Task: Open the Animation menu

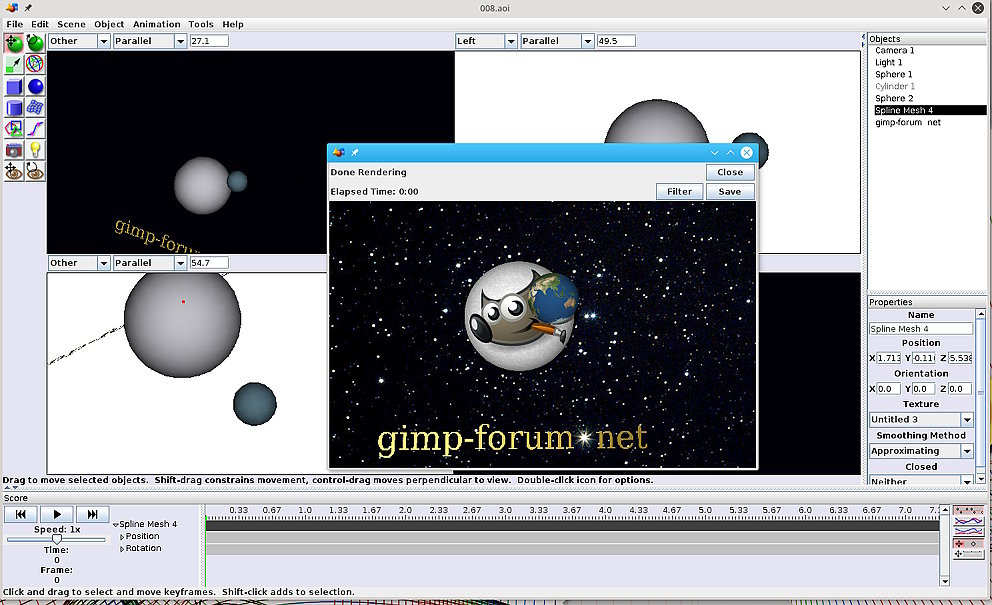Action: pos(157,24)
